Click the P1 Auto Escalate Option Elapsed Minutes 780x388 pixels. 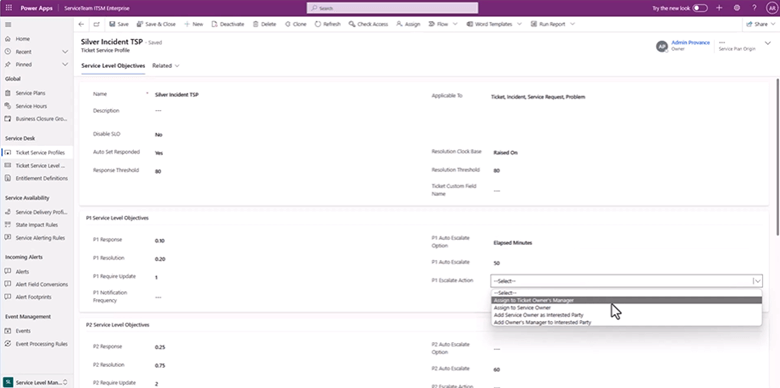point(513,243)
